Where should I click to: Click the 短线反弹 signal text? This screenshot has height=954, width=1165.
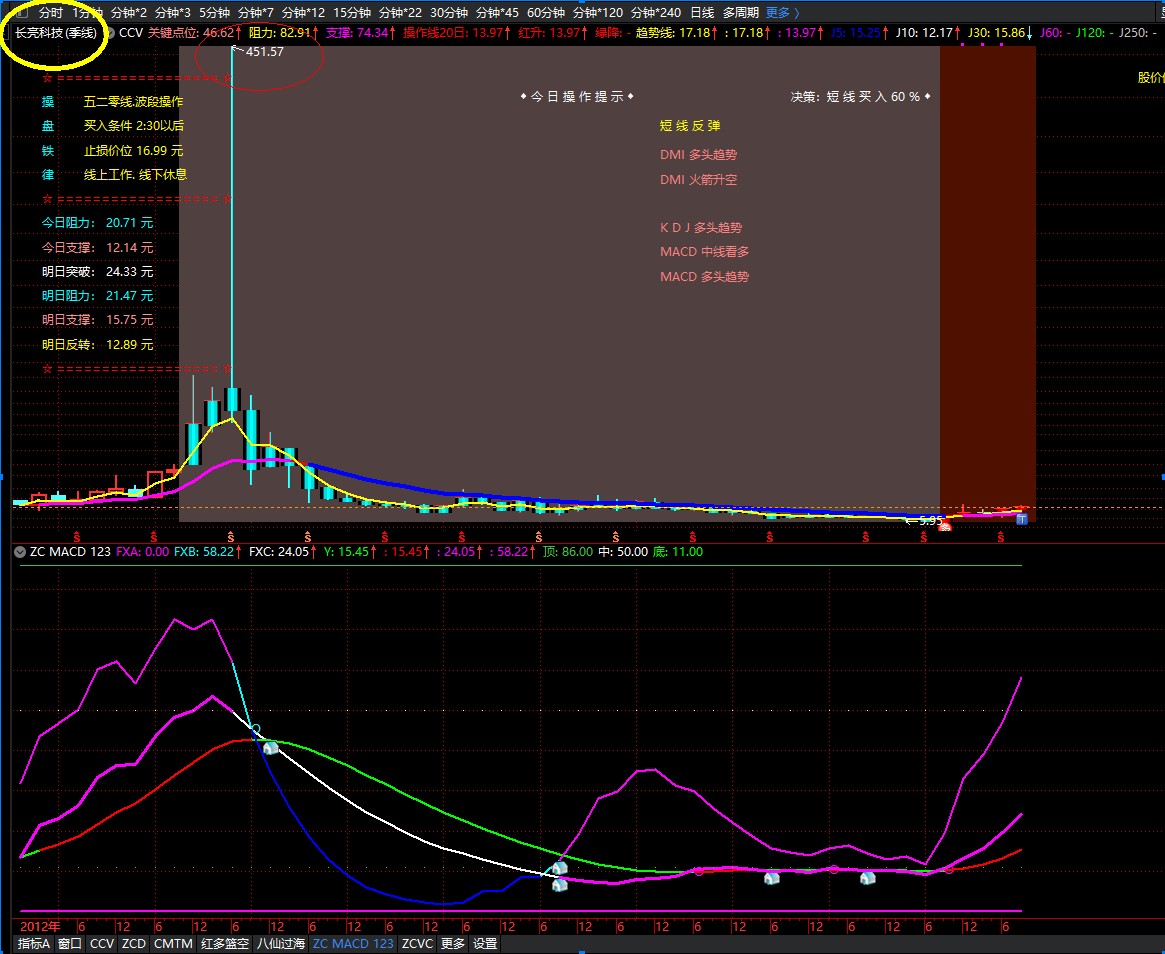click(690, 126)
